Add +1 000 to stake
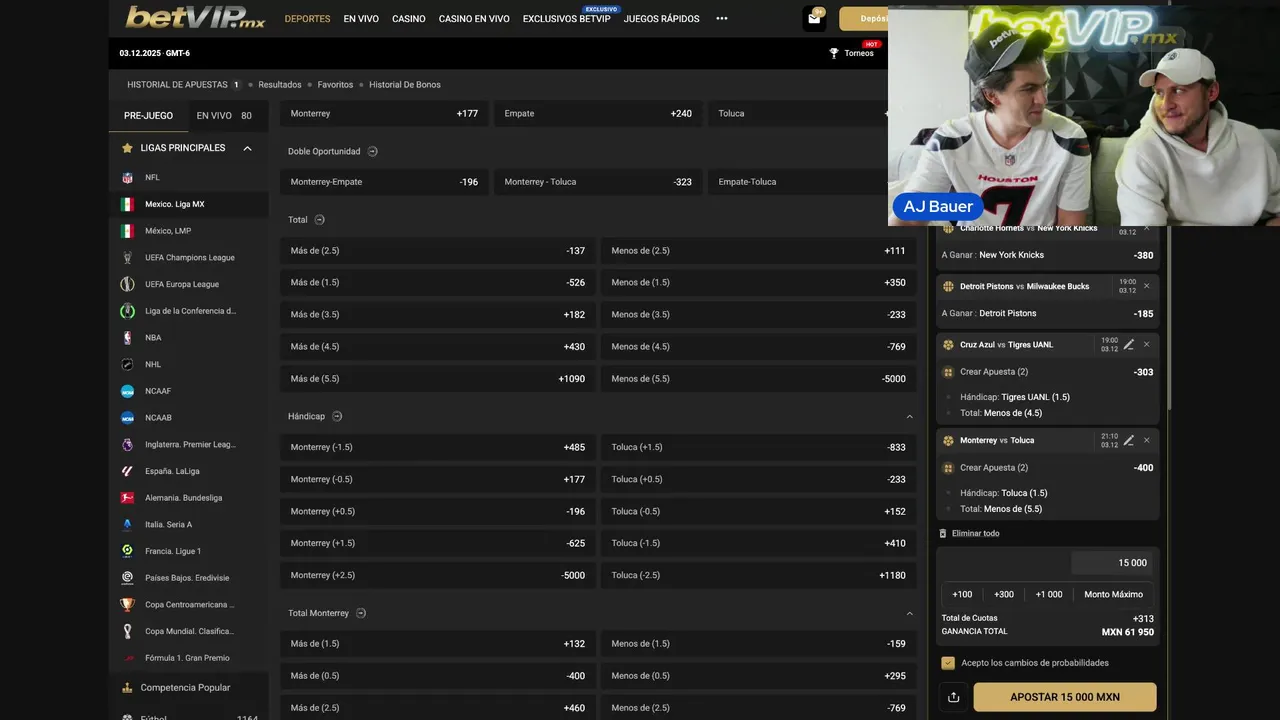1280x720 pixels. pos(1049,594)
